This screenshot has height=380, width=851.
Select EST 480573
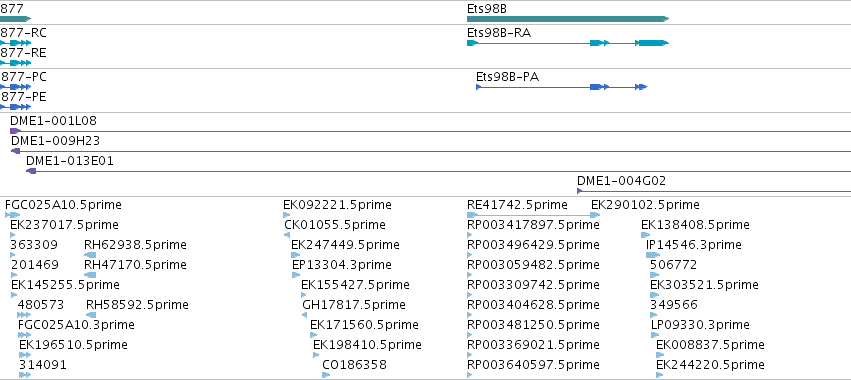coord(41,305)
